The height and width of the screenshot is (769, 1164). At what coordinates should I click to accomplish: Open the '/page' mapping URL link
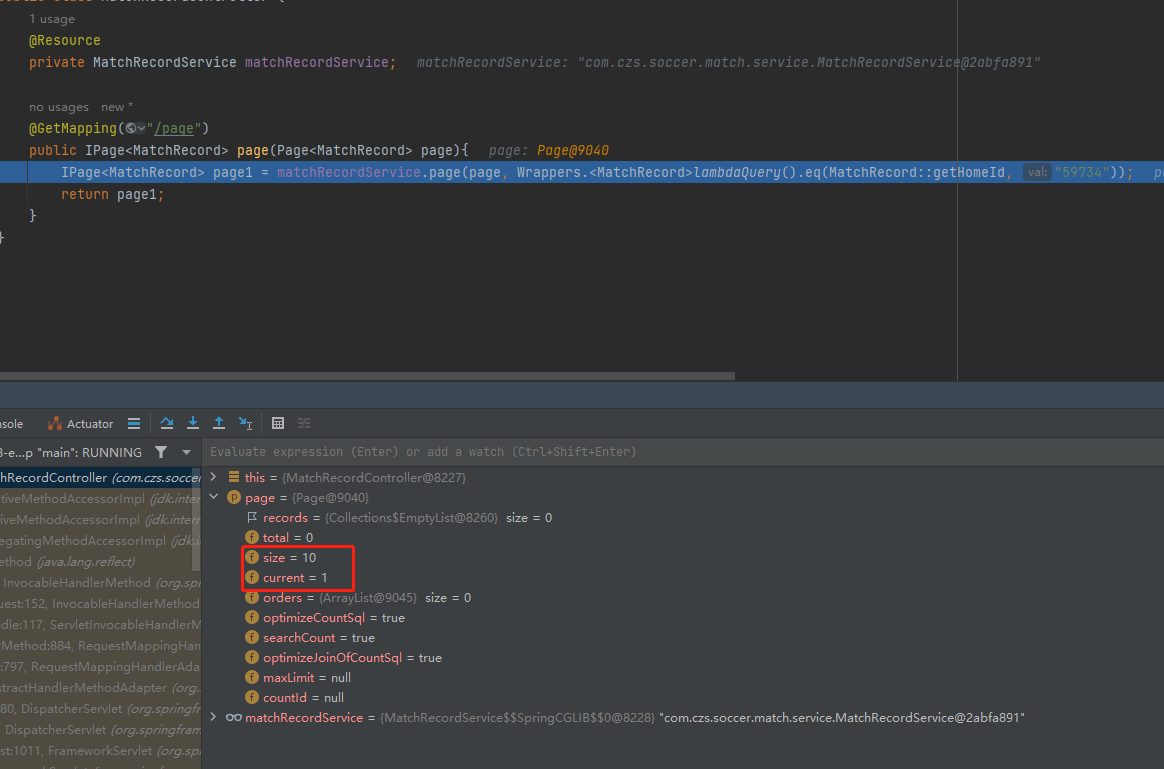tap(176, 128)
